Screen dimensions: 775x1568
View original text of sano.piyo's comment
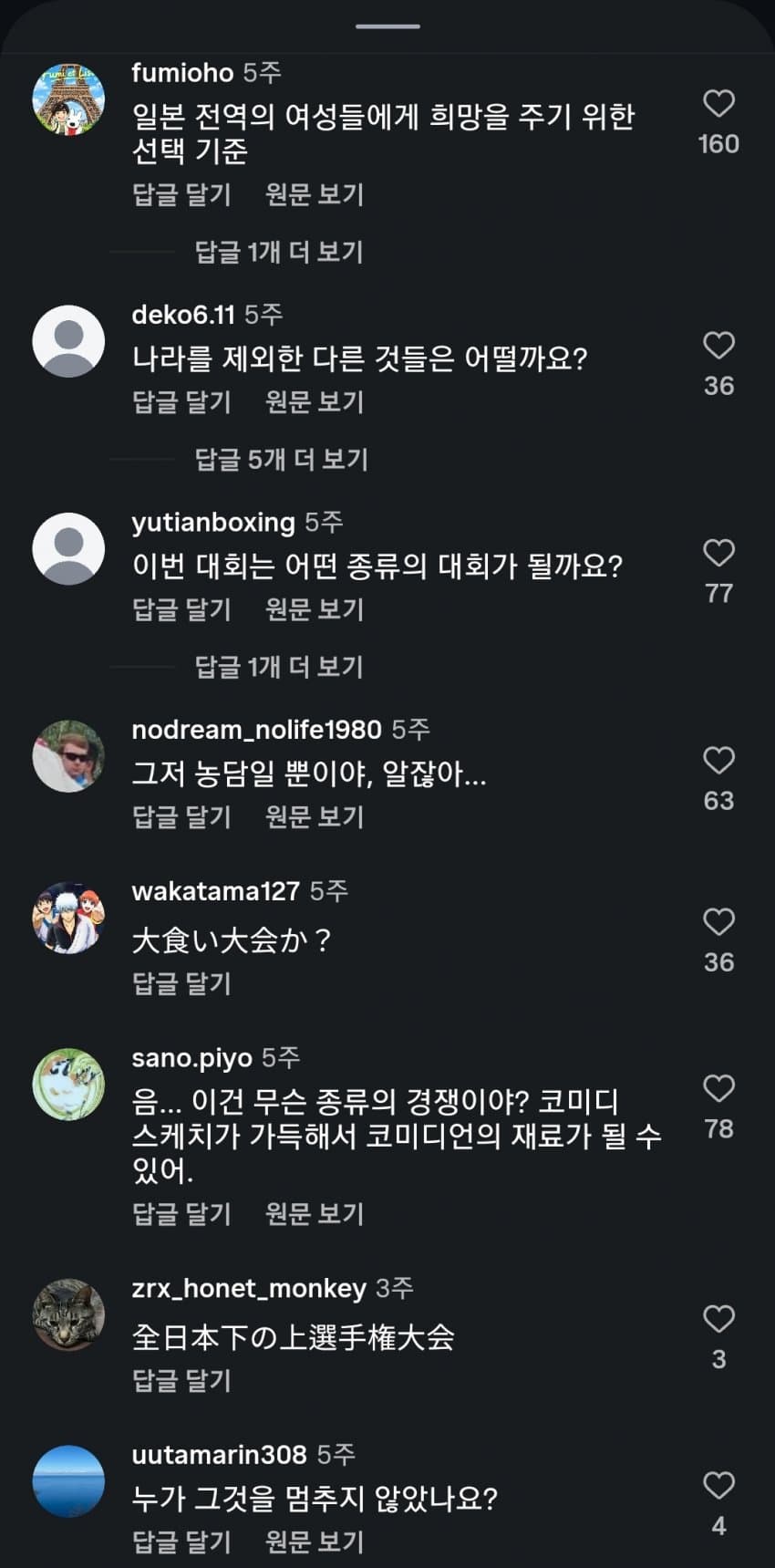(x=315, y=1214)
